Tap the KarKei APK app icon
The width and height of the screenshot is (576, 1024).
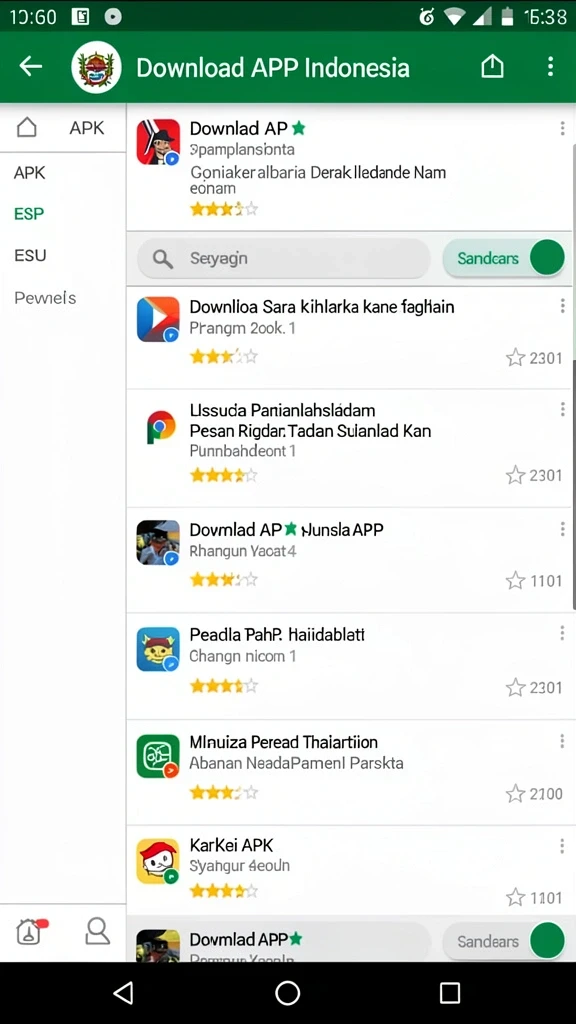point(158,861)
